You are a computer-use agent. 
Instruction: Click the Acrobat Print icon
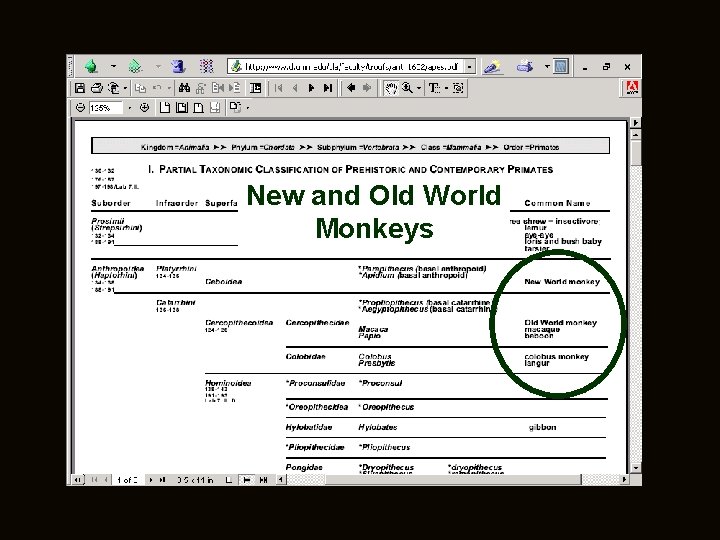pos(96,88)
